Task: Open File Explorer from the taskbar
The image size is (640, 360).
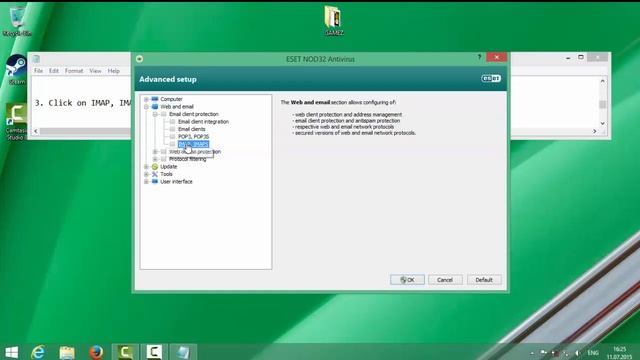Action: [x=67, y=352]
